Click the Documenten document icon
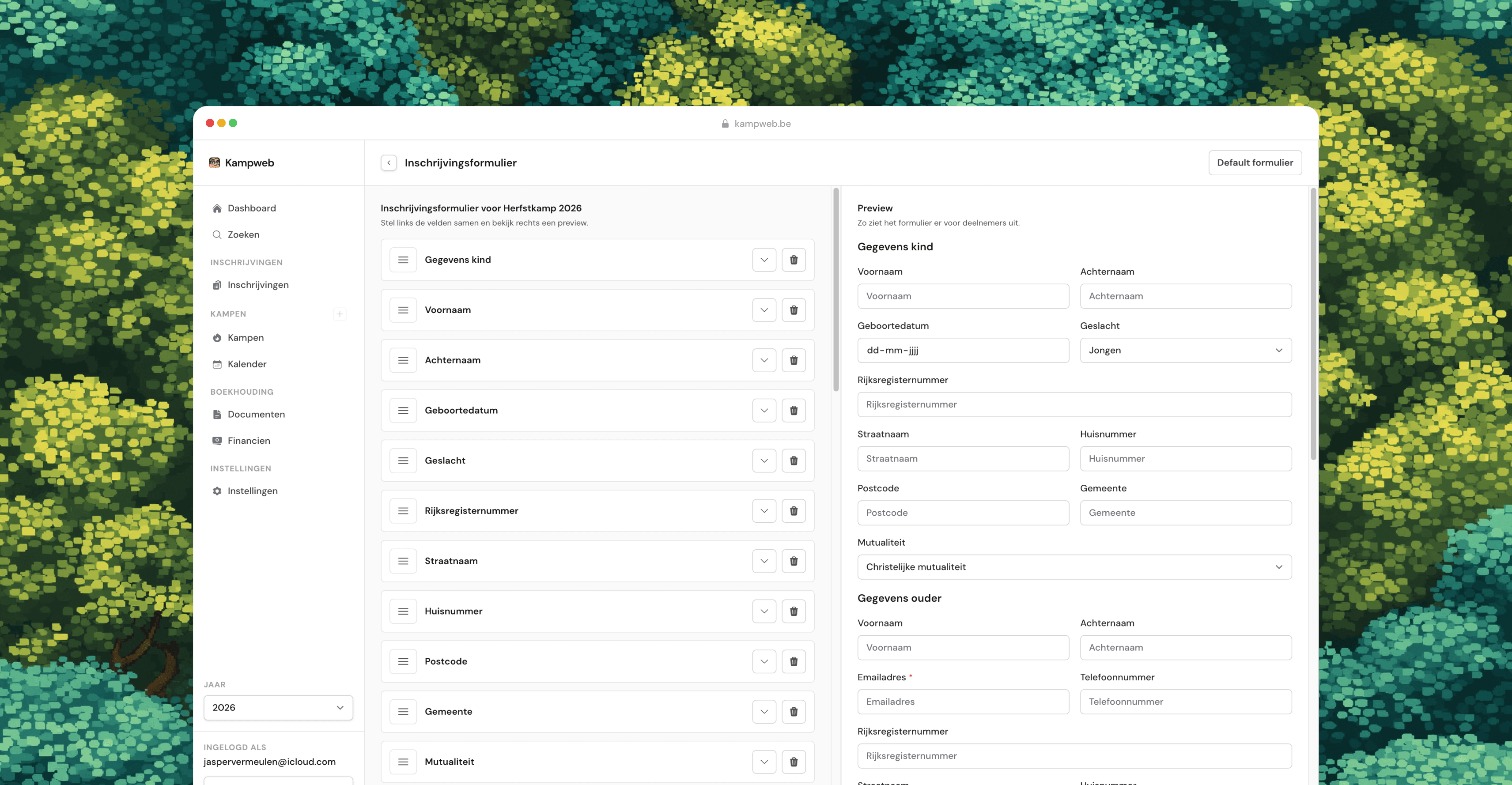The height and width of the screenshot is (785, 1512). pyautogui.click(x=216, y=414)
